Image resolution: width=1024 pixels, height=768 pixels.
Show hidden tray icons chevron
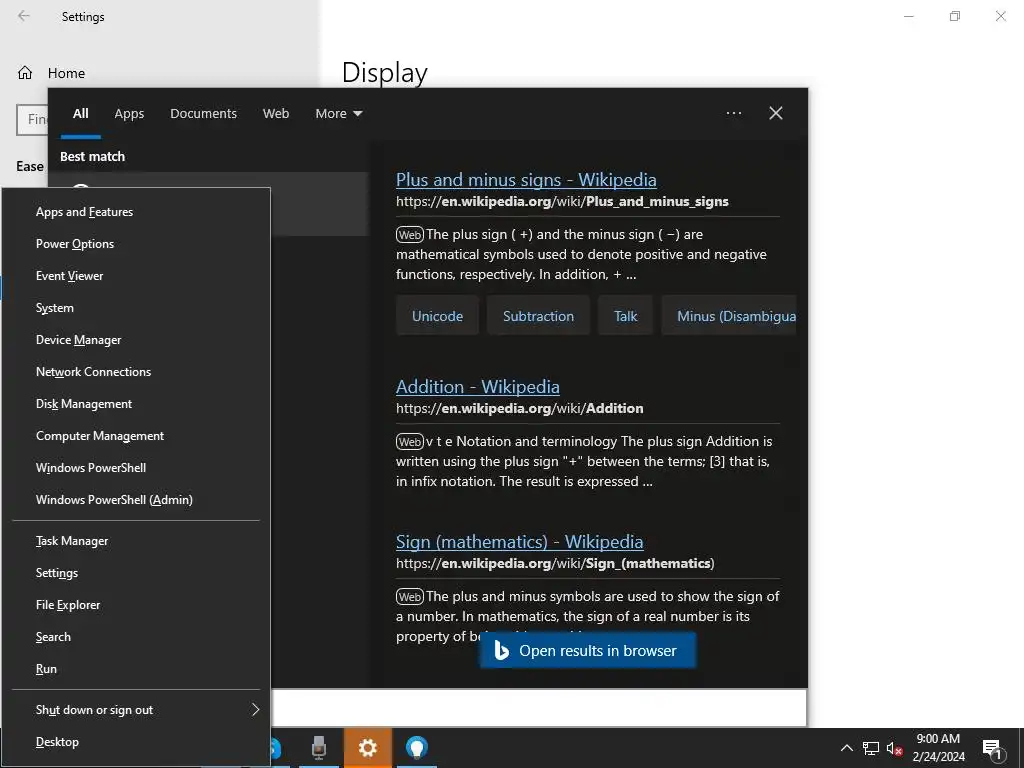pos(846,748)
